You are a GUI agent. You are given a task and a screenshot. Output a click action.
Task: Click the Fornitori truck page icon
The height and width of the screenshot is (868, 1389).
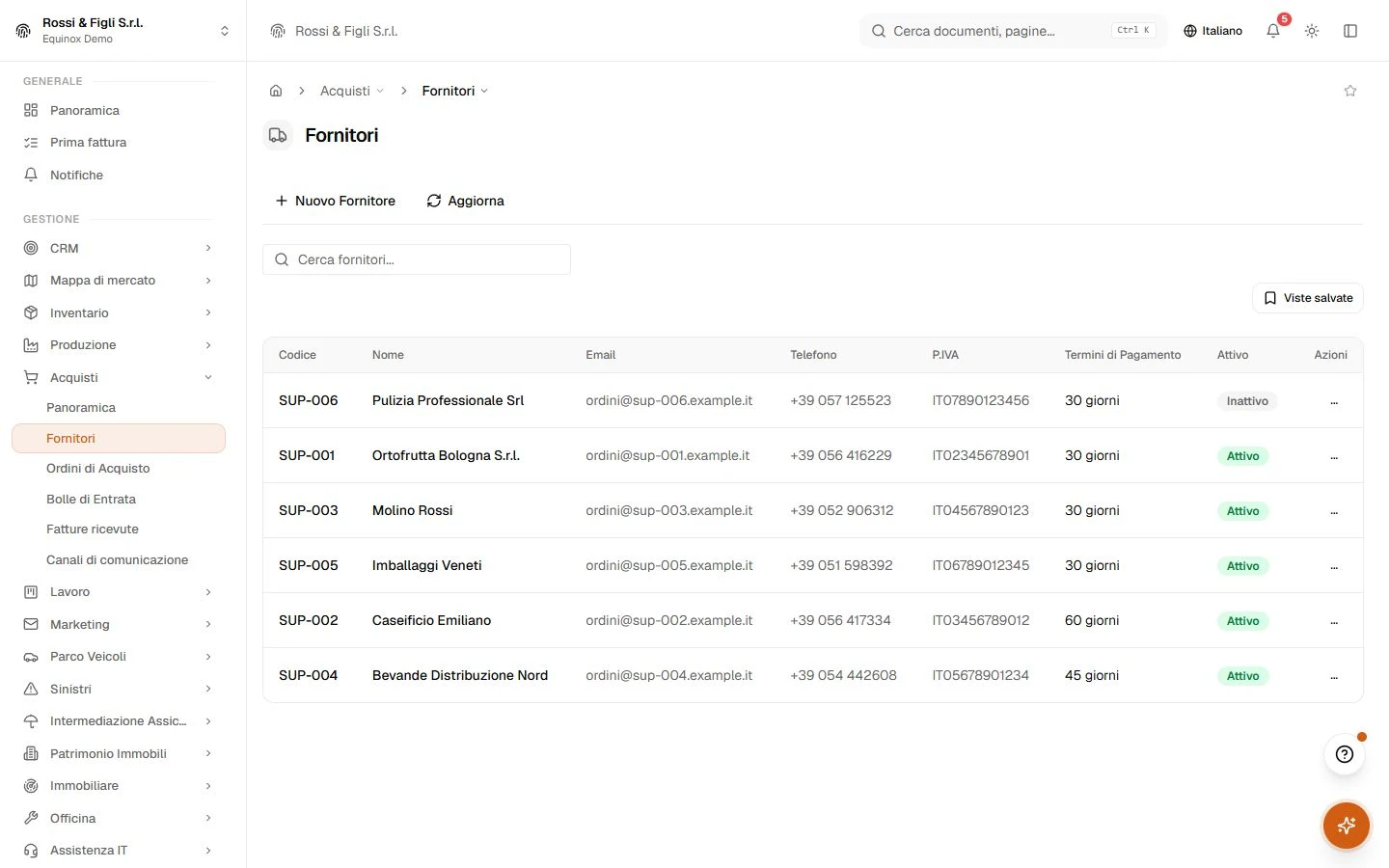[x=278, y=135]
